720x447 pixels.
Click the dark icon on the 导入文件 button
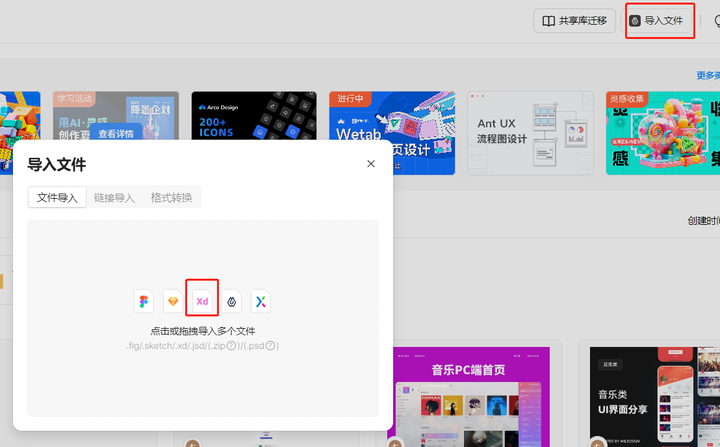click(x=635, y=21)
